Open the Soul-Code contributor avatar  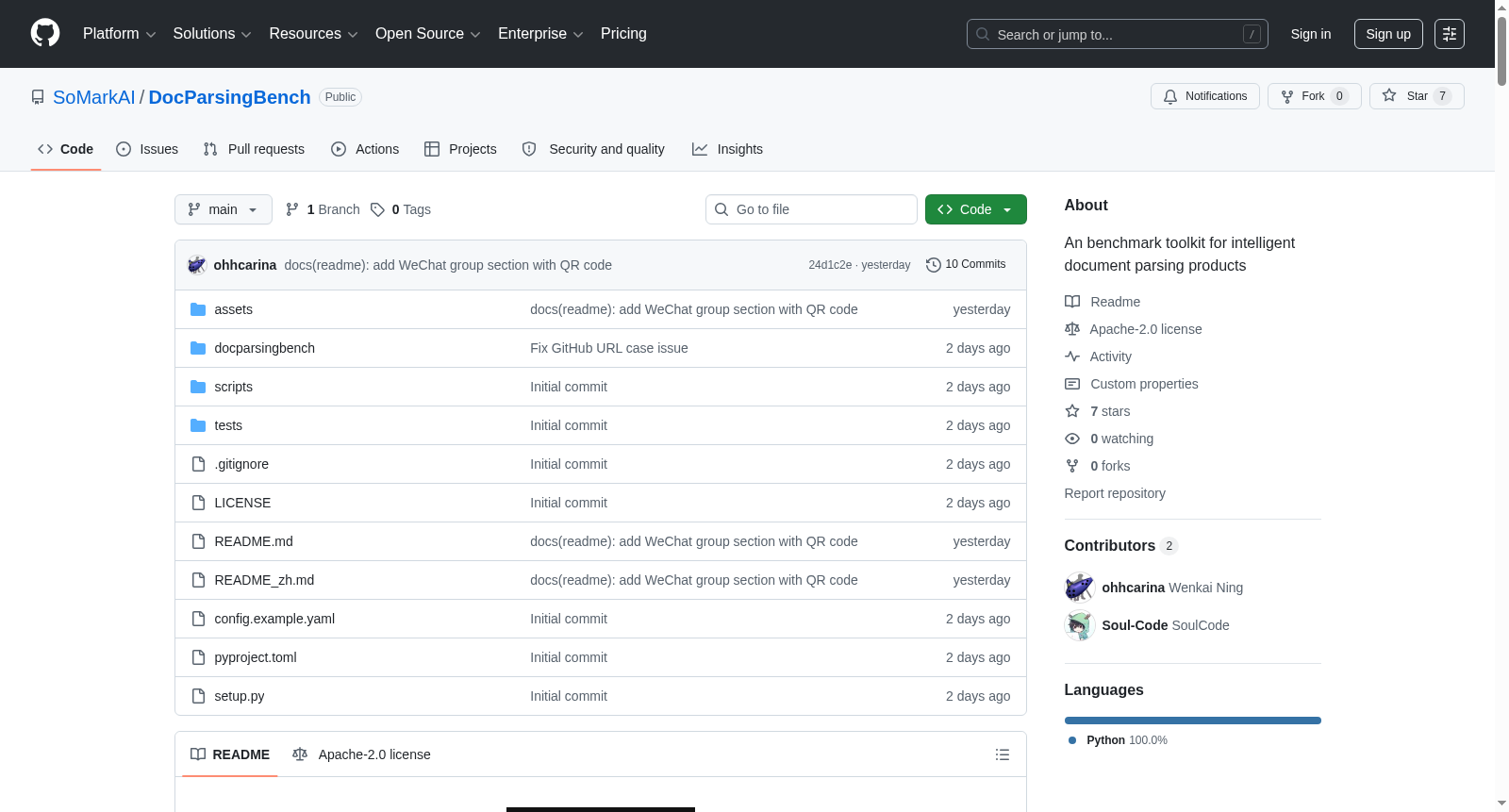[x=1079, y=625]
